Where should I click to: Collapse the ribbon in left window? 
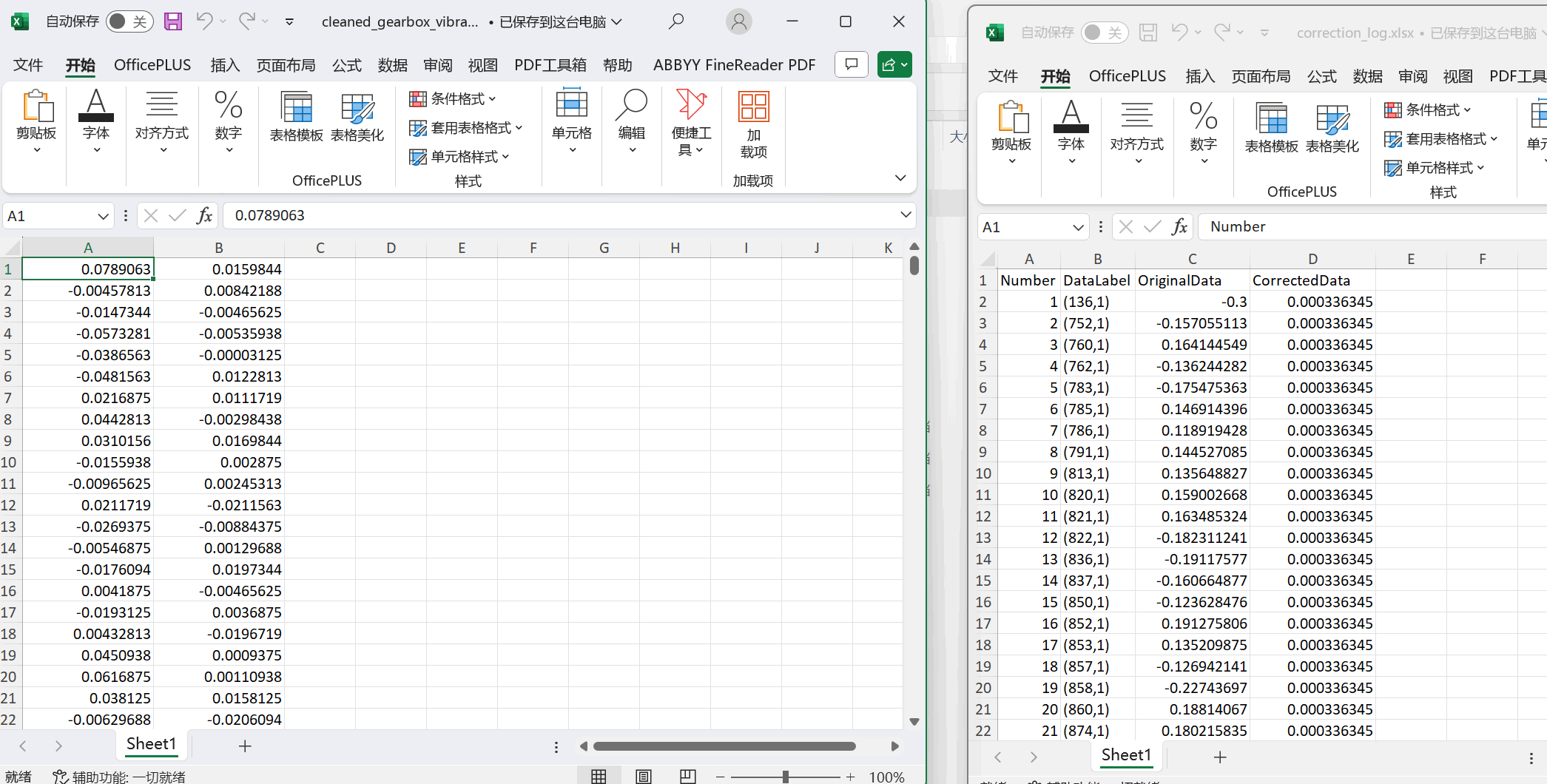[900, 178]
